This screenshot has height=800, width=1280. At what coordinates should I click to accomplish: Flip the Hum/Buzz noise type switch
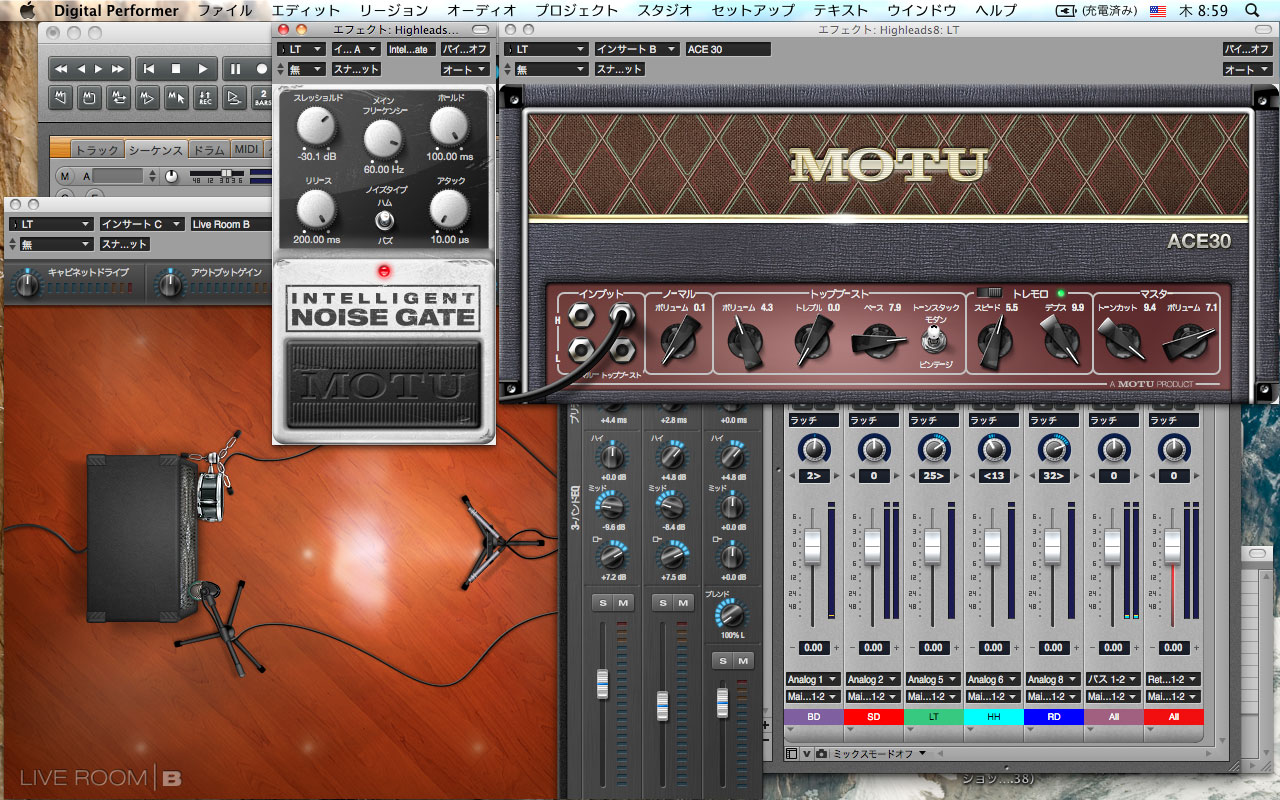[384, 220]
